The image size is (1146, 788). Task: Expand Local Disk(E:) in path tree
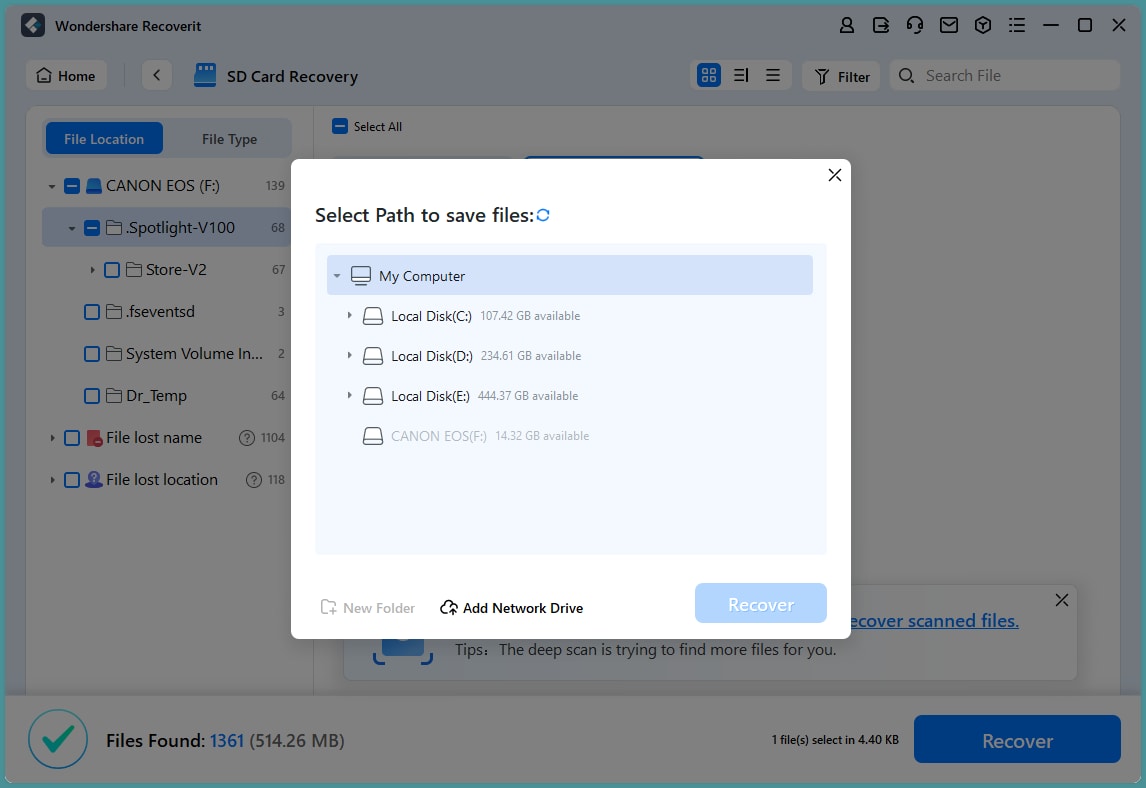(x=349, y=395)
